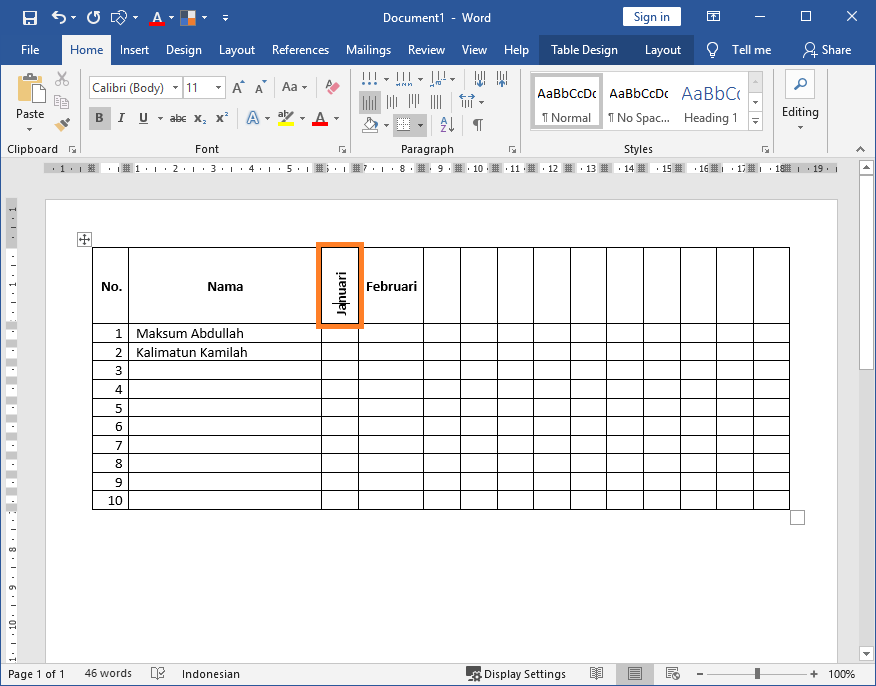Switch to Web Layout view
The height and width of the screenshot is (686, 876).
(673, 674)
